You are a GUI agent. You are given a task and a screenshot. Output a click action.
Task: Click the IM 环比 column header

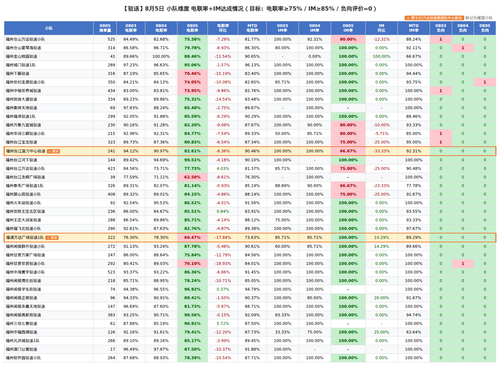click(x=381, y=28)
